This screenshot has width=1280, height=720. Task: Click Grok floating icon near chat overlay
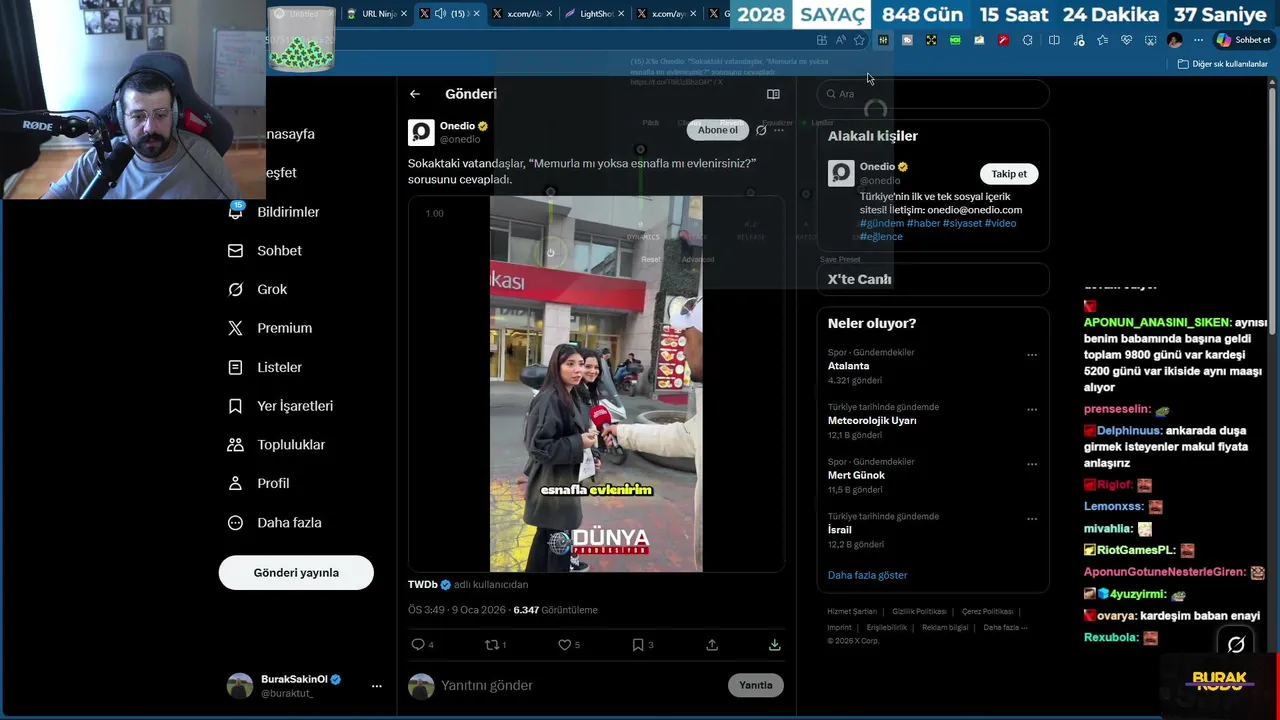(x=1236, y=645)
